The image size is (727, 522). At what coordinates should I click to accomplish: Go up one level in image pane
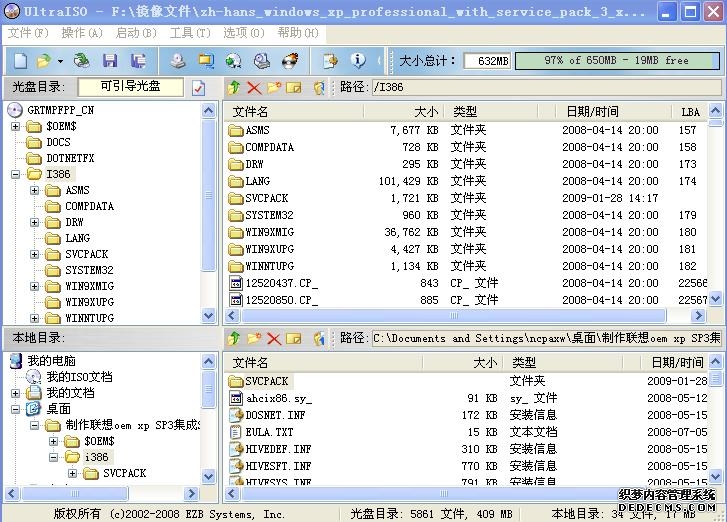(234, 87)
